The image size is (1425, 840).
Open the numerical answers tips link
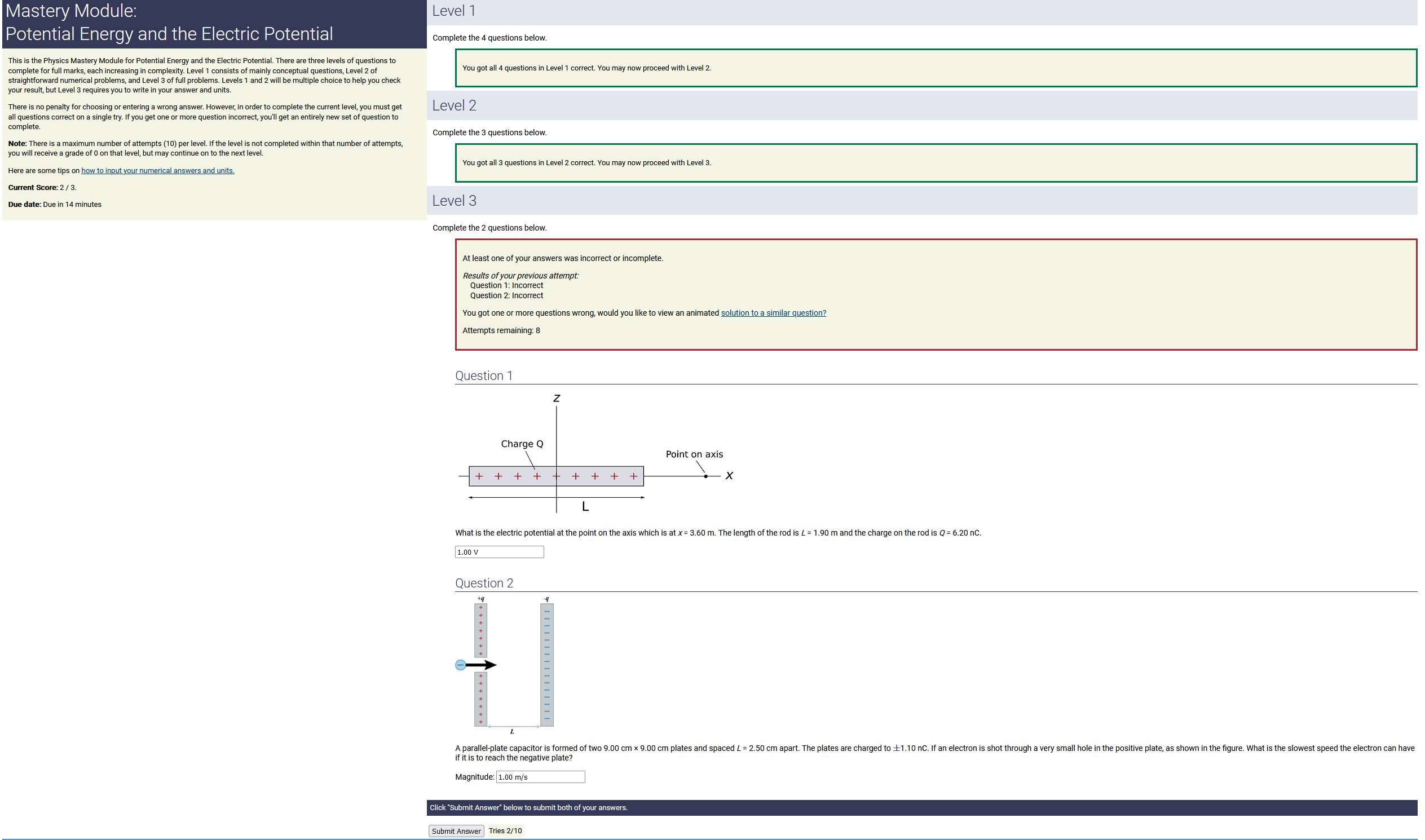pos(157,170)
